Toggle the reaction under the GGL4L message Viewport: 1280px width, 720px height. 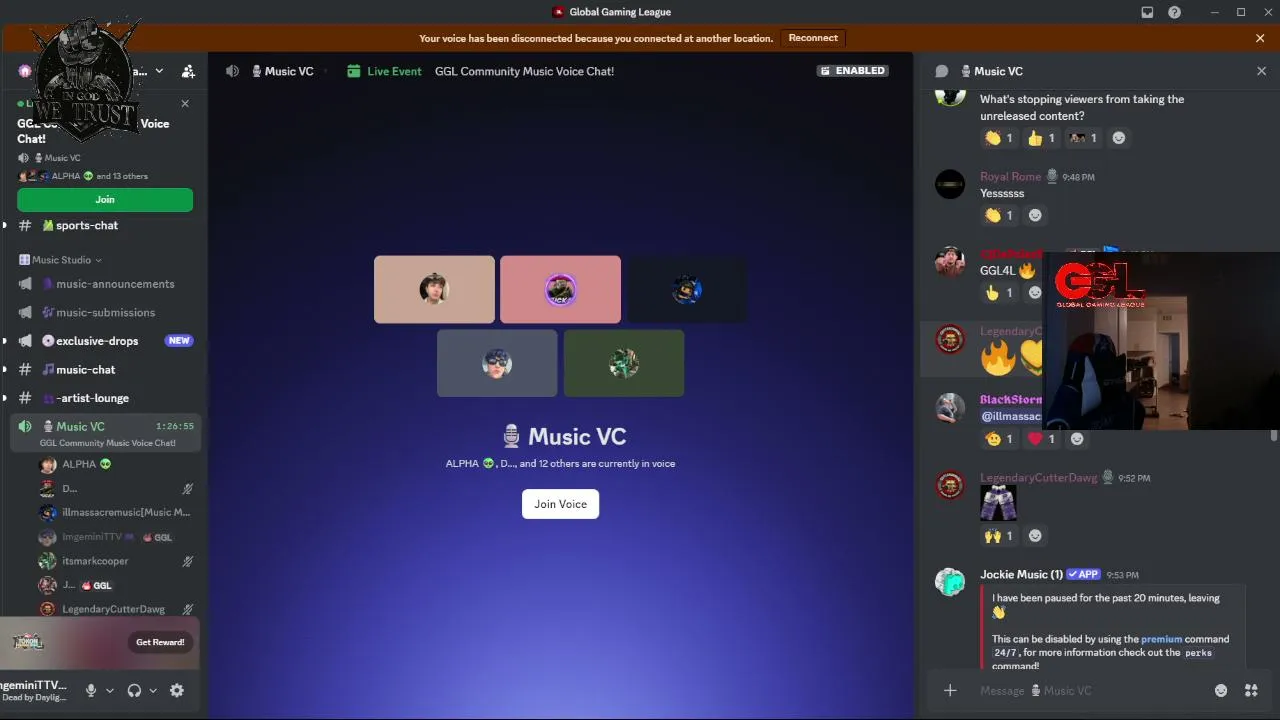tap(998, 293)
